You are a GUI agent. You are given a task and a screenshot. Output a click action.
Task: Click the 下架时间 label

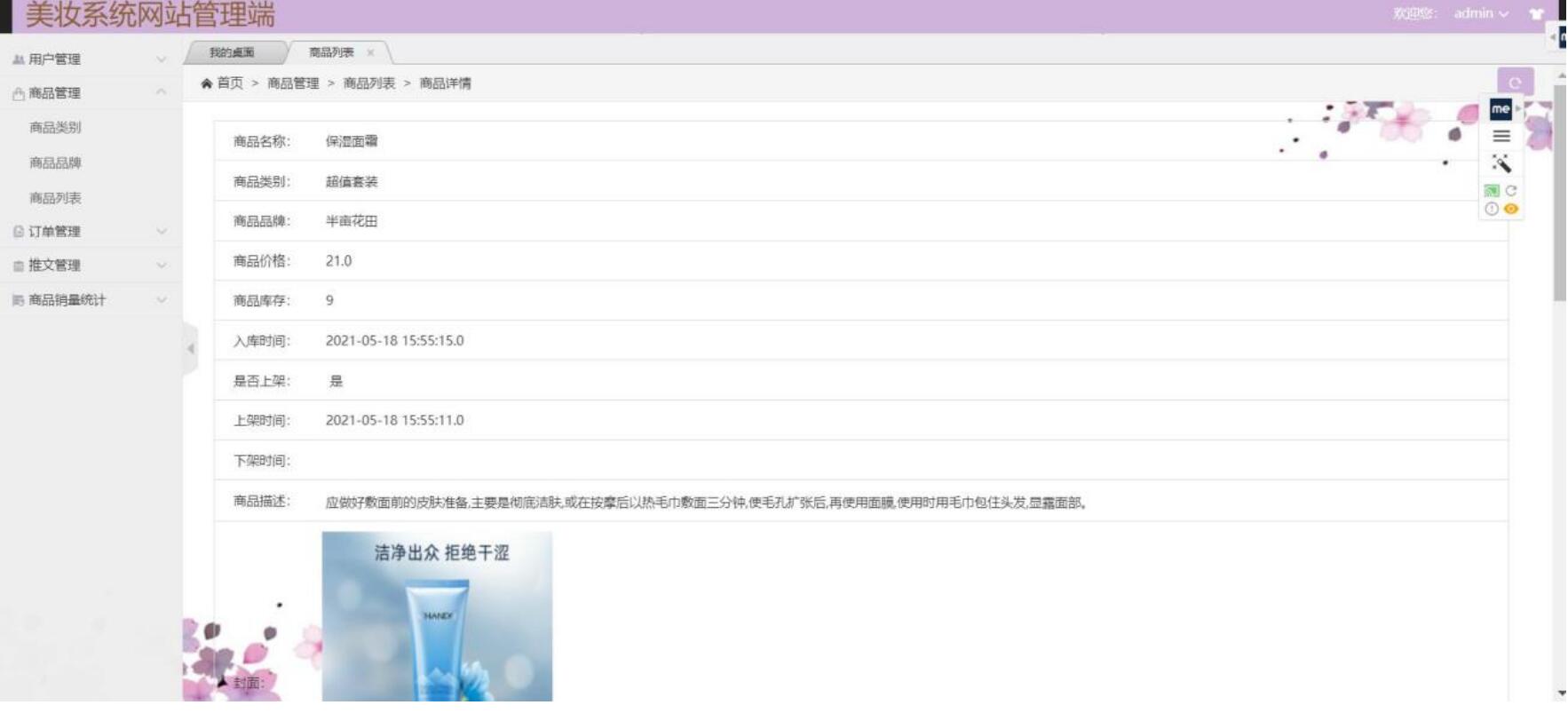click(262, 461)
